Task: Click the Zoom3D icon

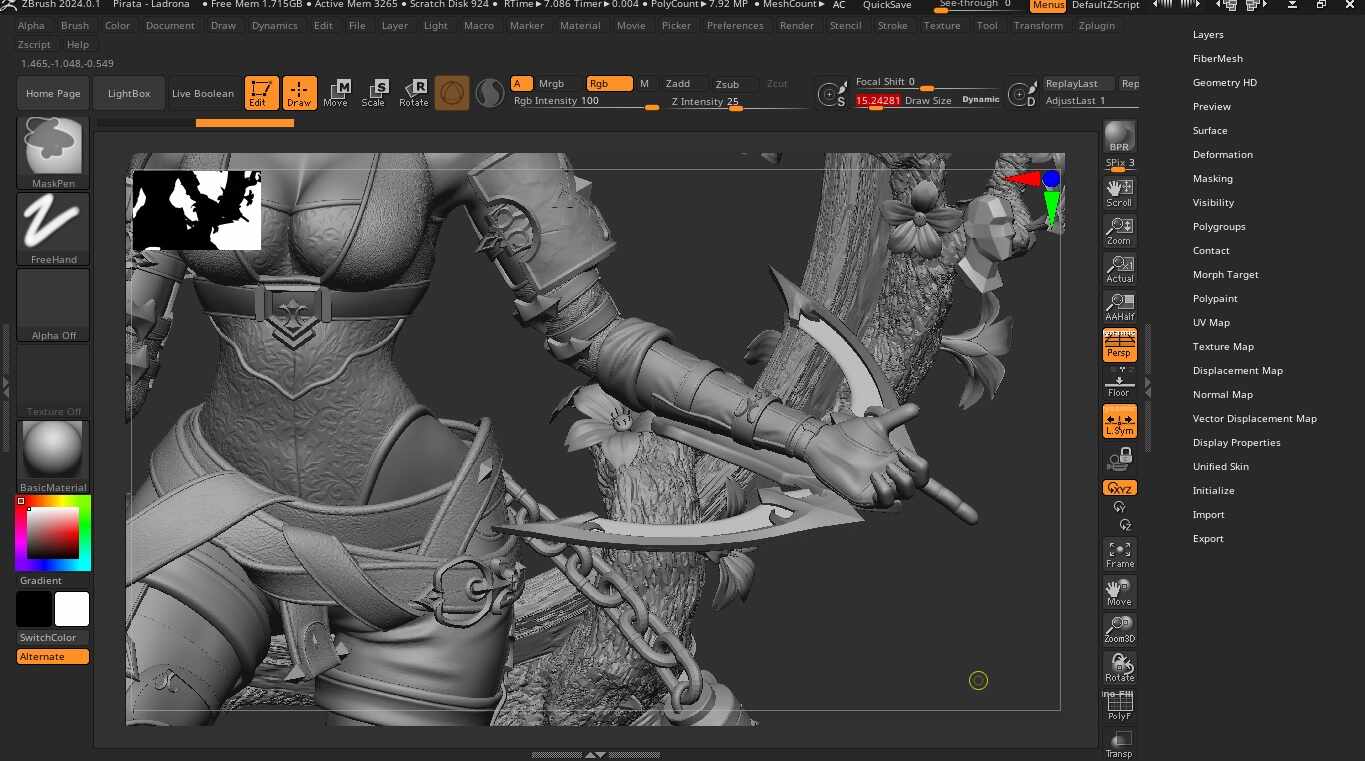Action: click(x=1119, y=630)
